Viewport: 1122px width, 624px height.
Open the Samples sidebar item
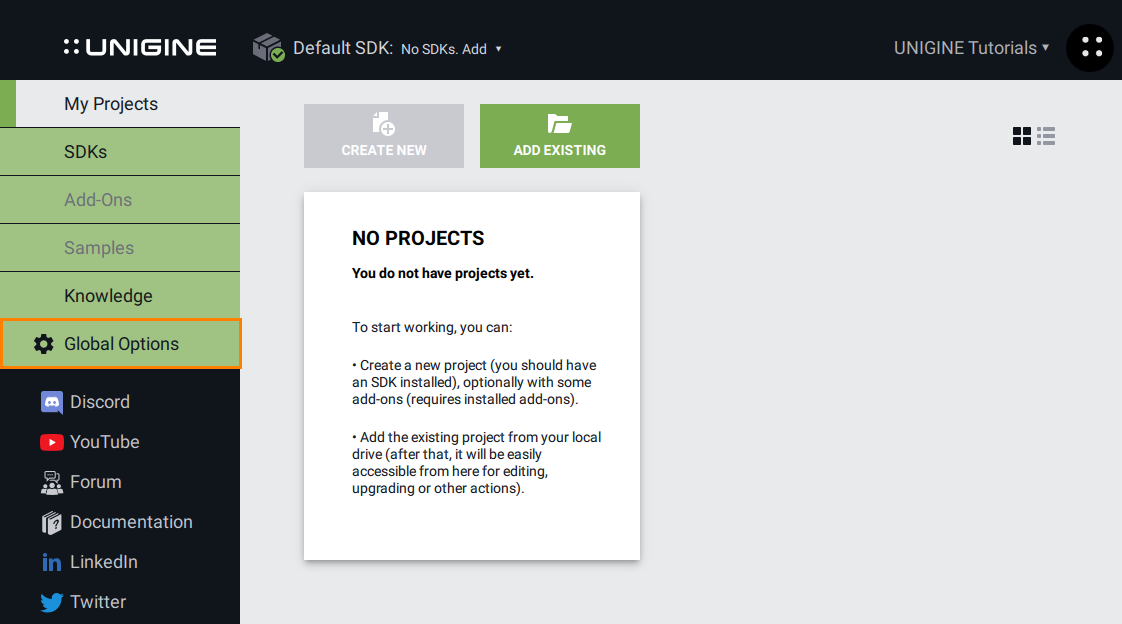click(99, 248)
